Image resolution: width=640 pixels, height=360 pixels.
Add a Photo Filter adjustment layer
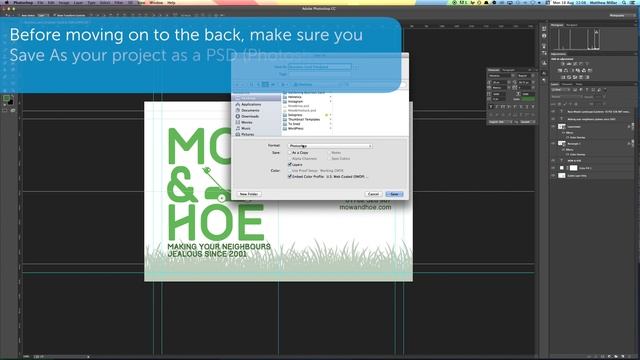point(578,71)
